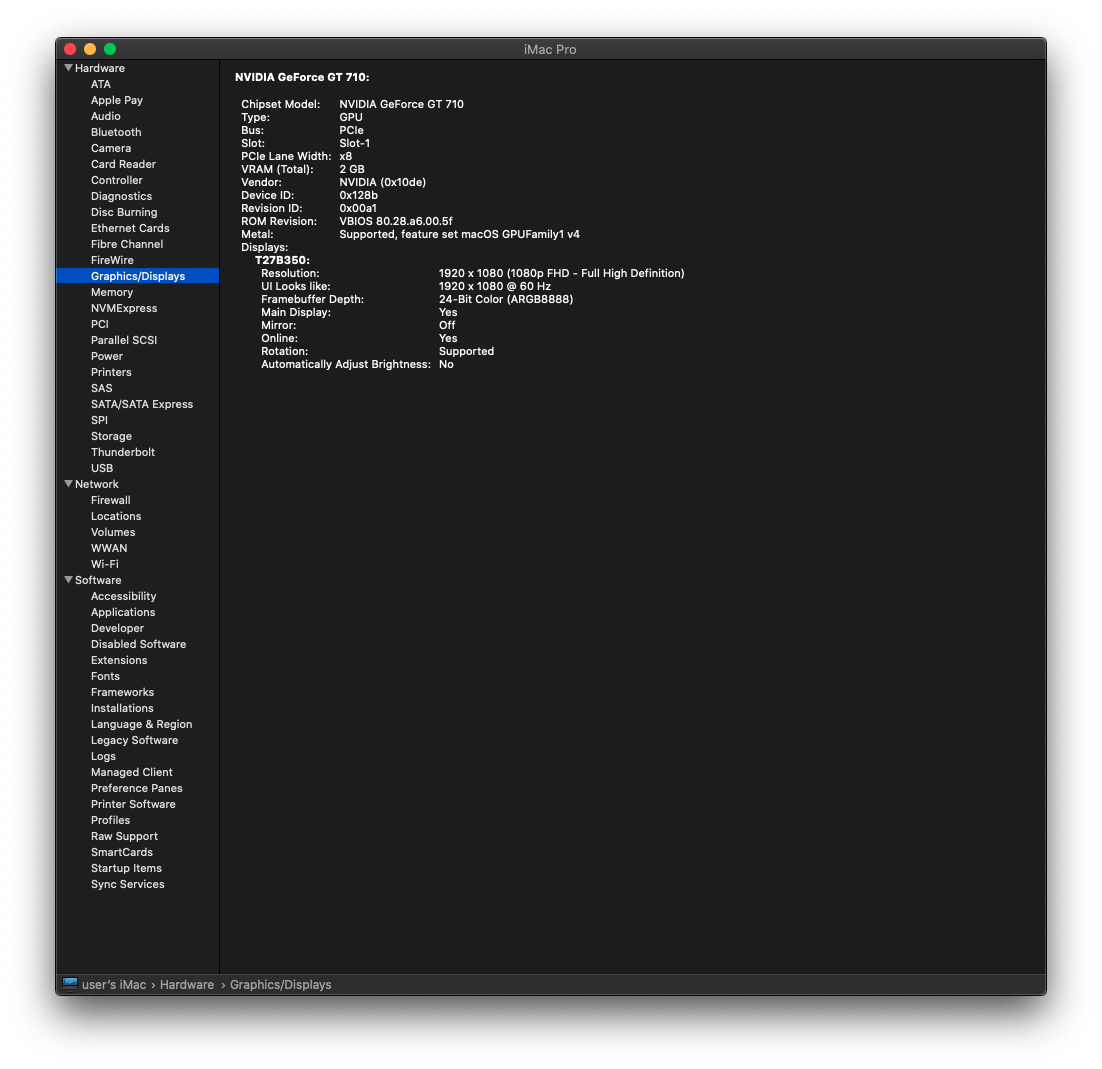
Task: Open Managed Client entry
Action: click(x=131, y=772)
